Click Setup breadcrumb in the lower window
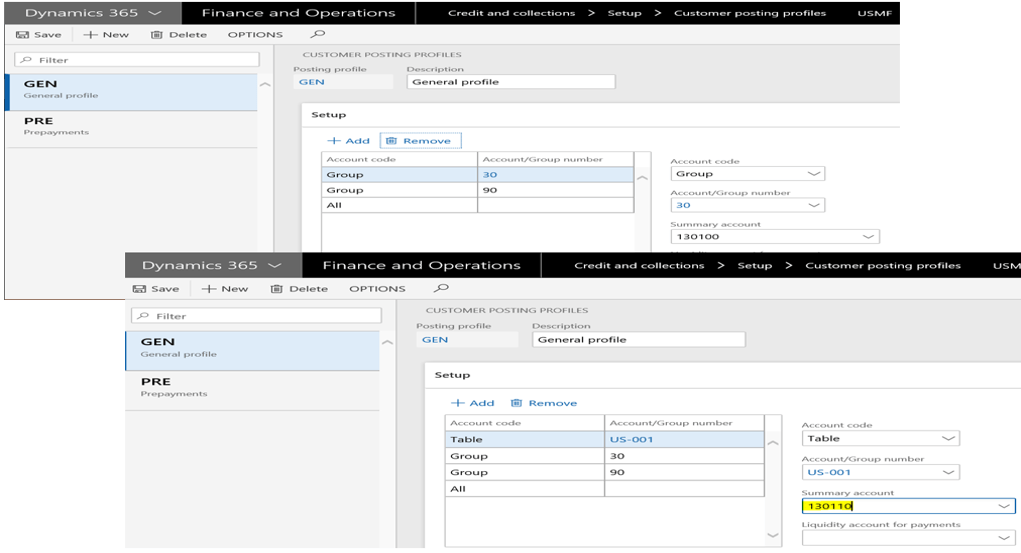The width and height of the screenshot is (1021, 553). (x=754, y=266)
